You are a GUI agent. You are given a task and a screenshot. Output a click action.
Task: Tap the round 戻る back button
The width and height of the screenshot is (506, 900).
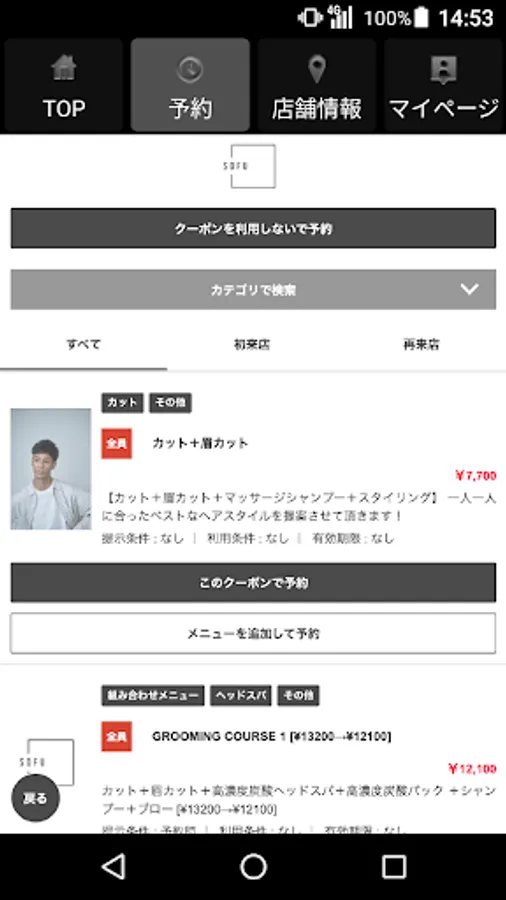[x=35, y=798]
